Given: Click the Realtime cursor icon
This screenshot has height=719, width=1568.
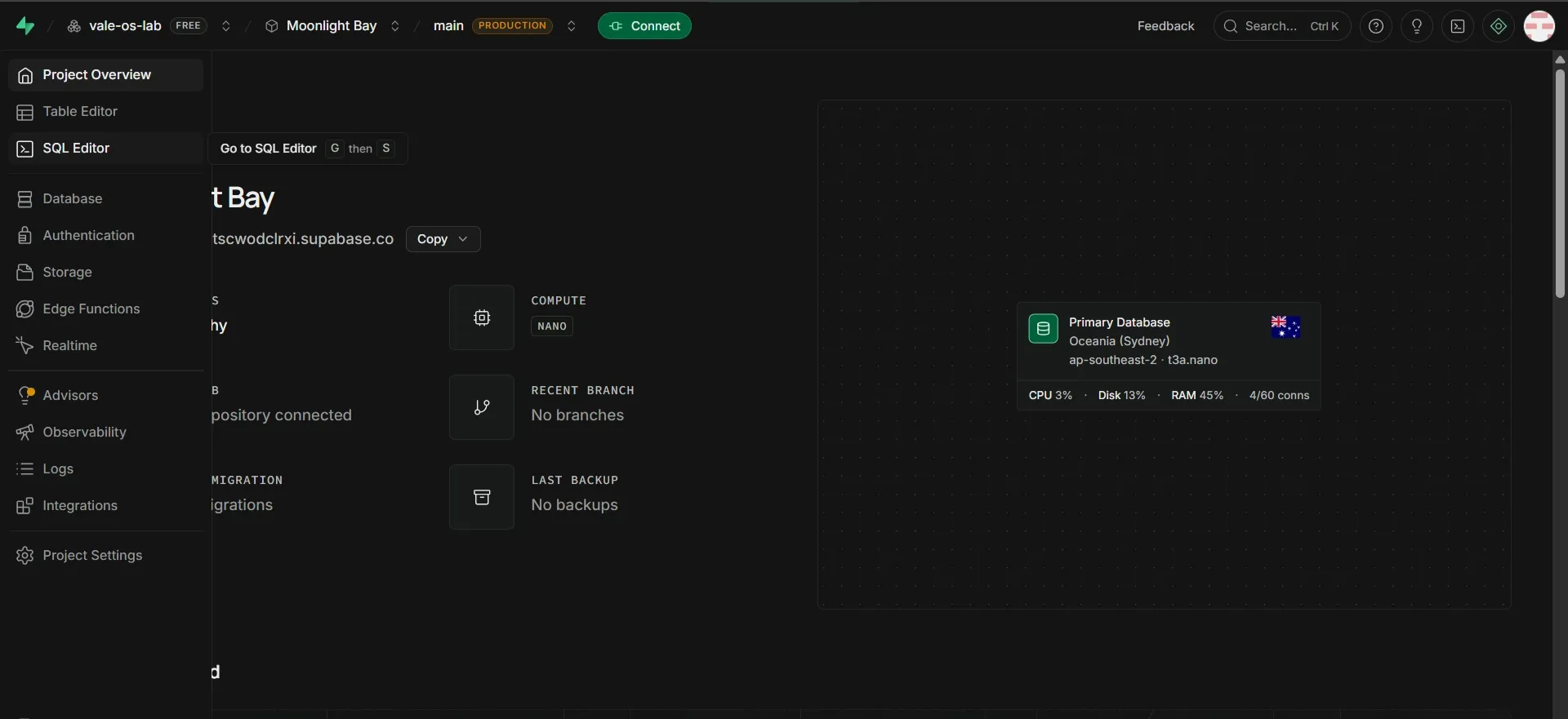Looking at the screenshot, I should coord(25,346).
